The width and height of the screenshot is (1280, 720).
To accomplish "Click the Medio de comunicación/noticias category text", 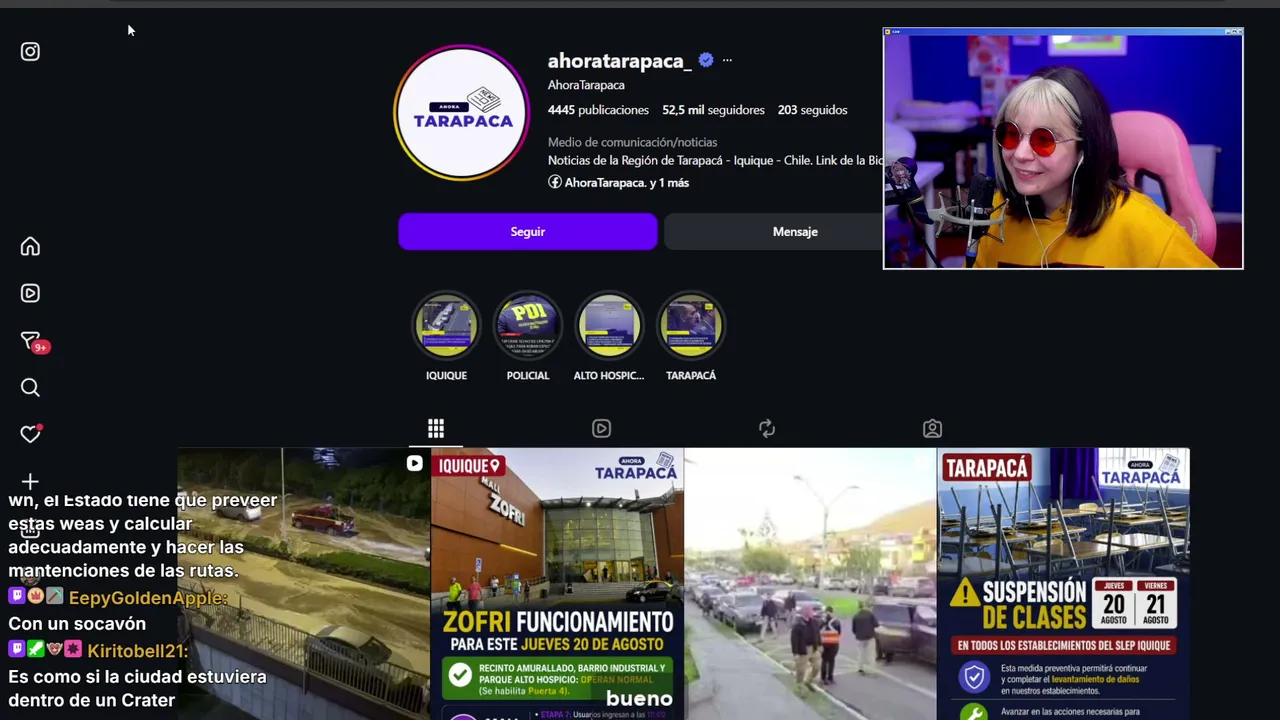I will pos(632,142).
